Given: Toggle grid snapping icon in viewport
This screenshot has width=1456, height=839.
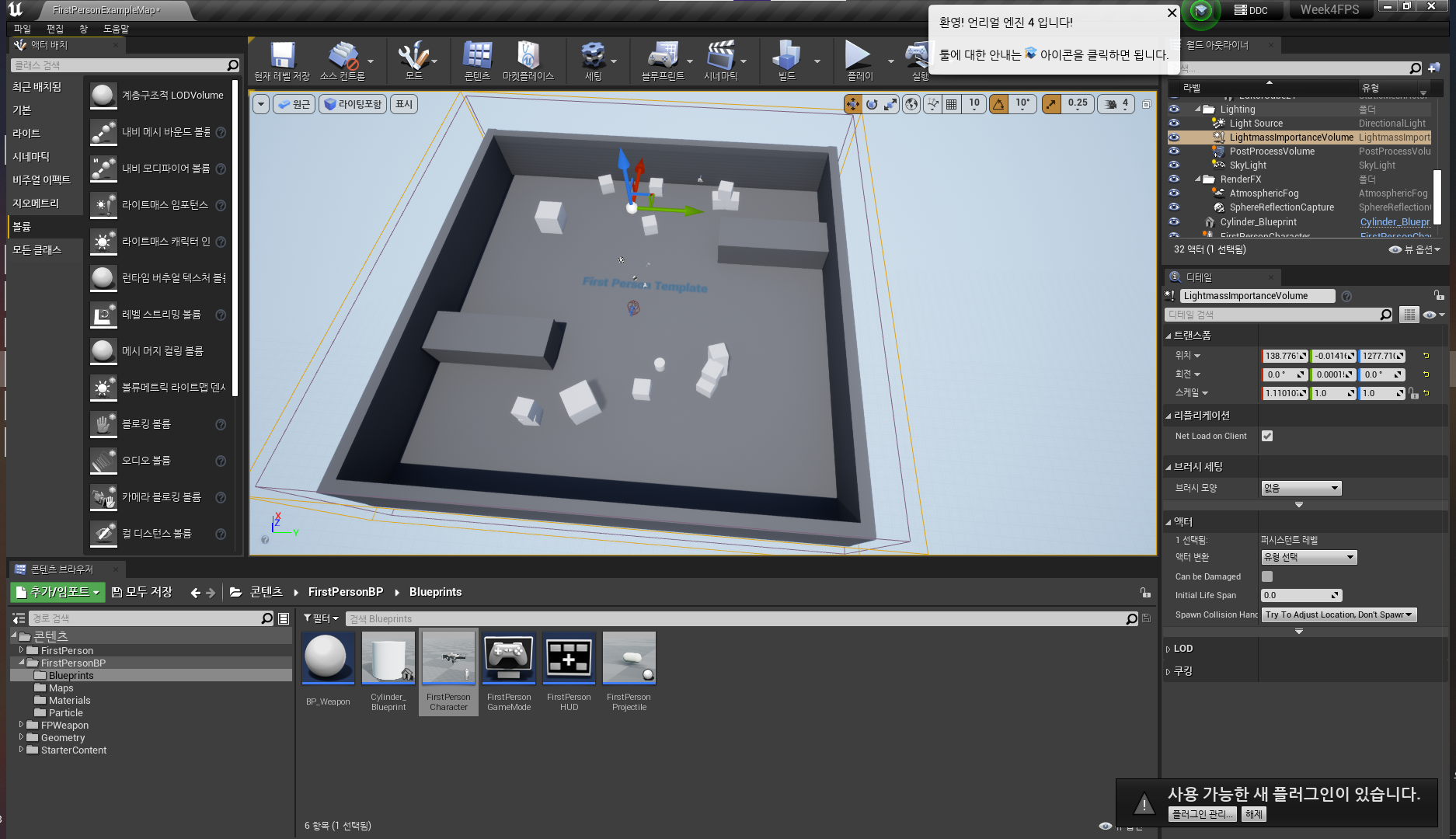Looking at the screenshot, I should pyautogui.click(x=951, y=104).
